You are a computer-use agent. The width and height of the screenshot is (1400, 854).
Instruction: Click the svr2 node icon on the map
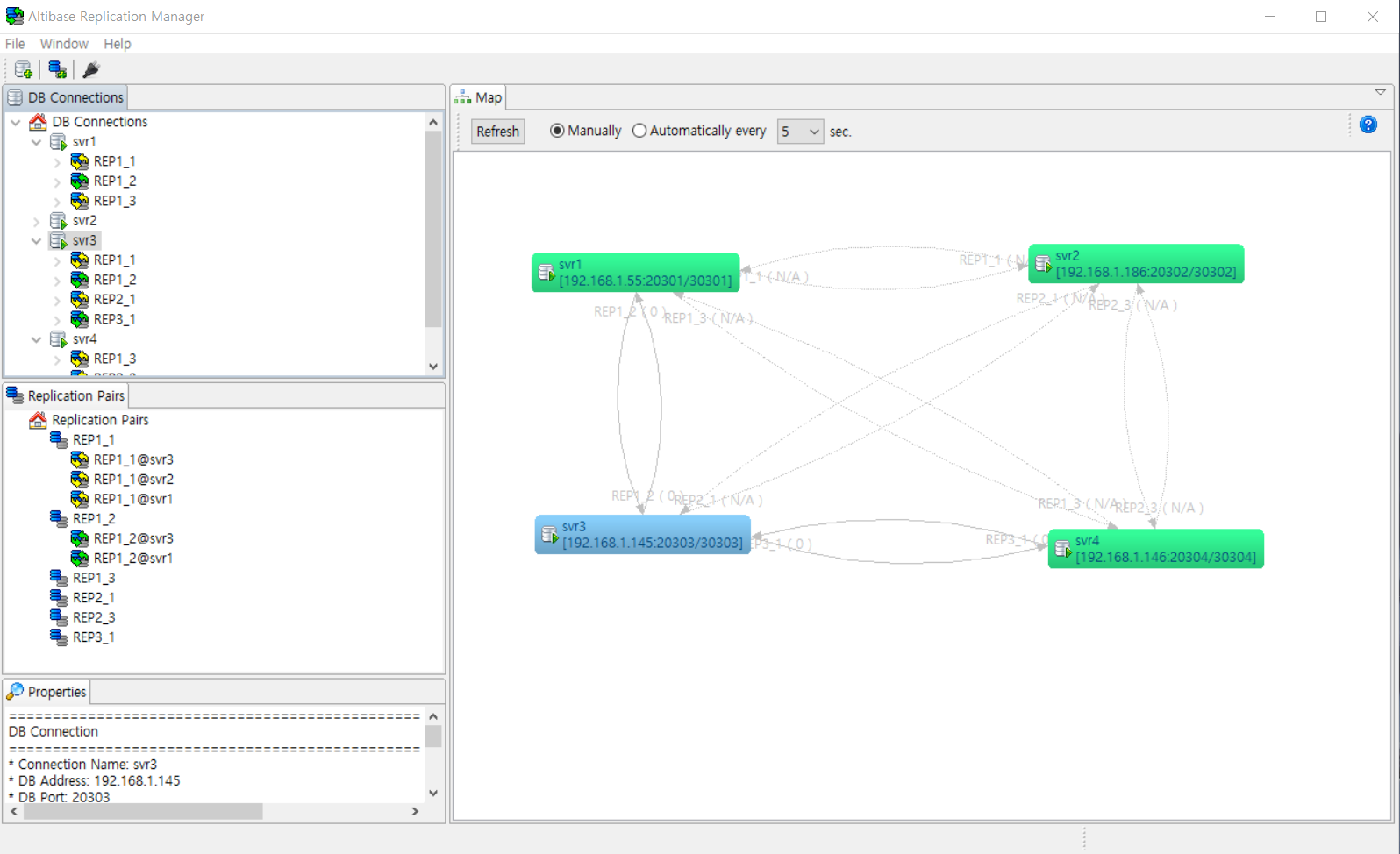point(1043,264)
